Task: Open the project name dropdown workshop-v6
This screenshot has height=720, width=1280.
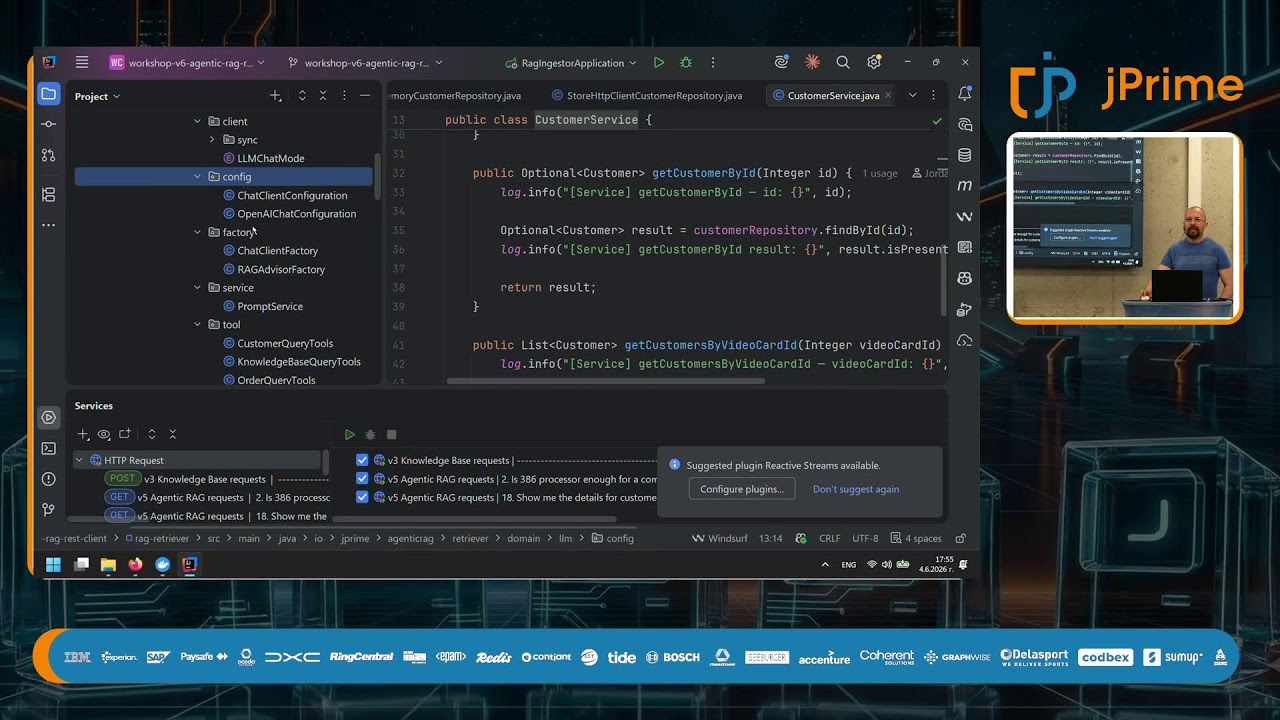Action: [187, 62]
